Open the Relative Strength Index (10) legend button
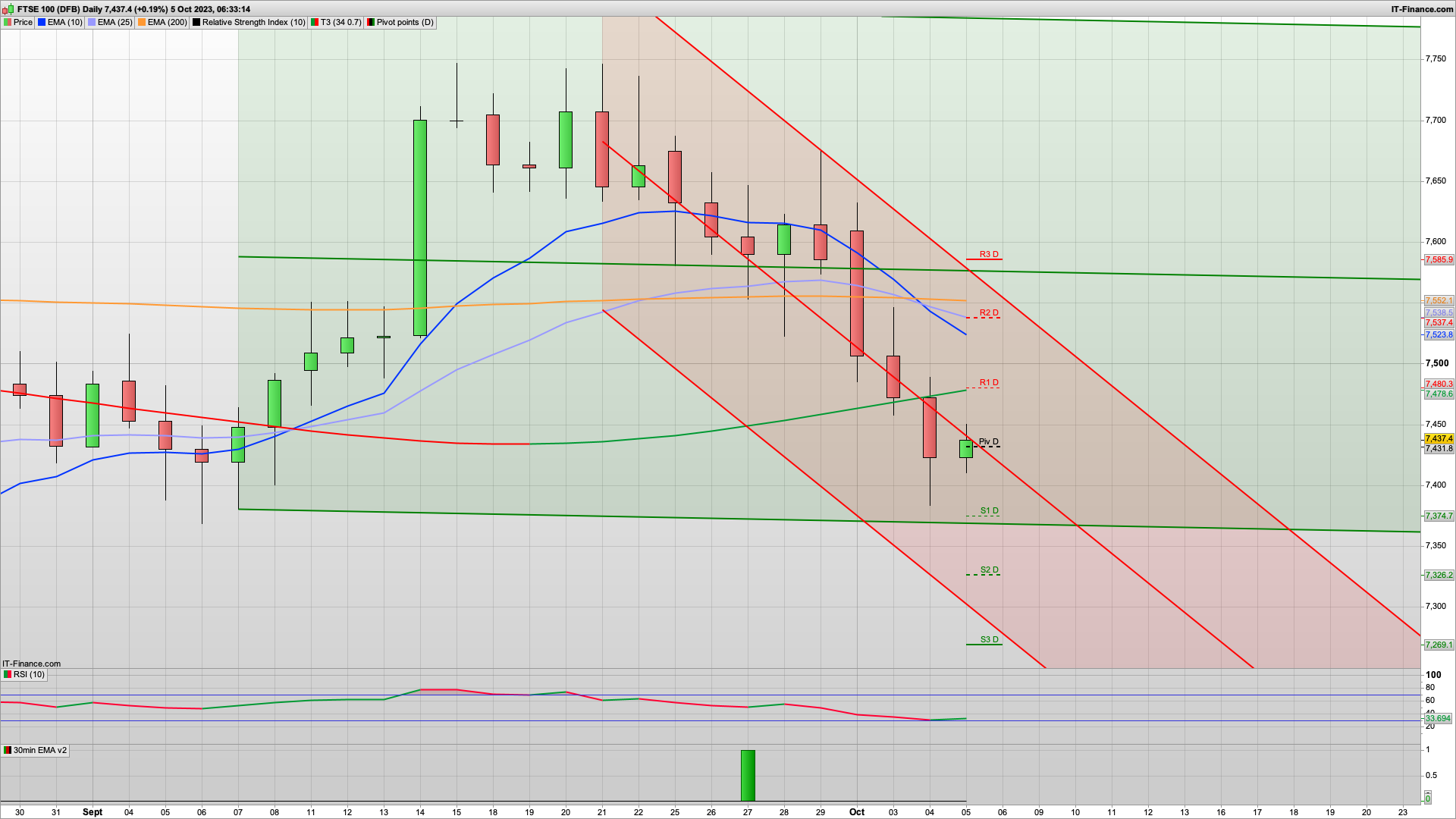Viewport: 1456px width, 819px height. tap(249, 22)
